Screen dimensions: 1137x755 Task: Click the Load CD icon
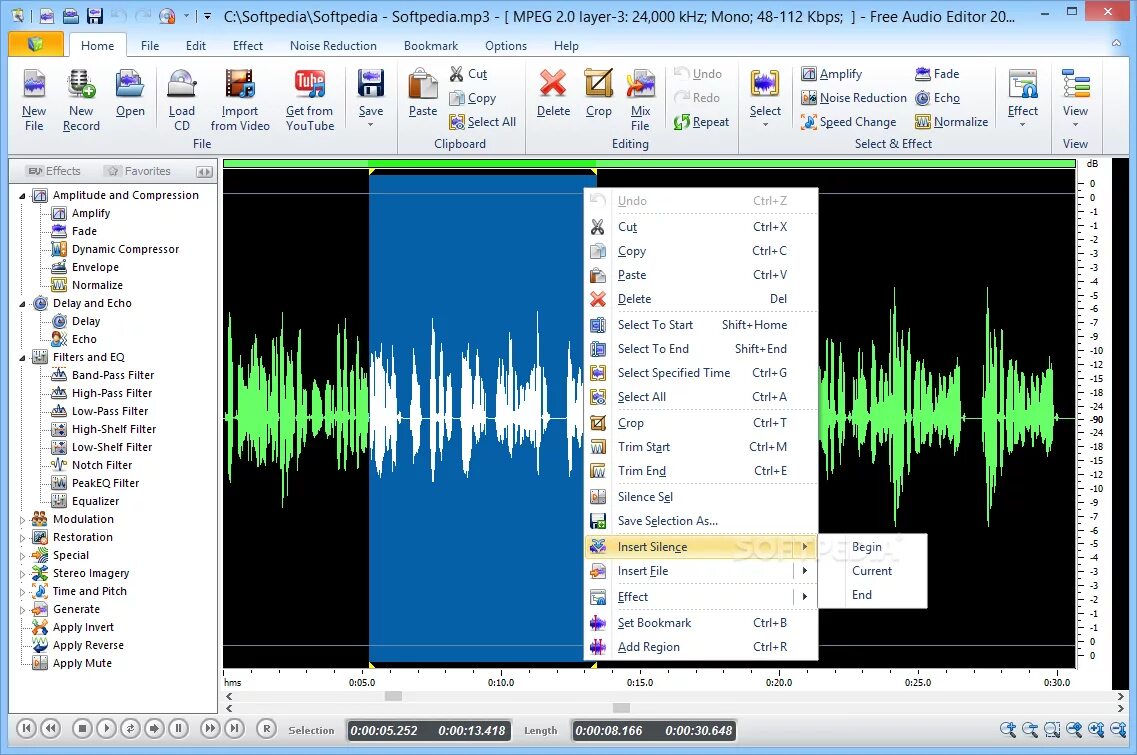click(181, 100)
